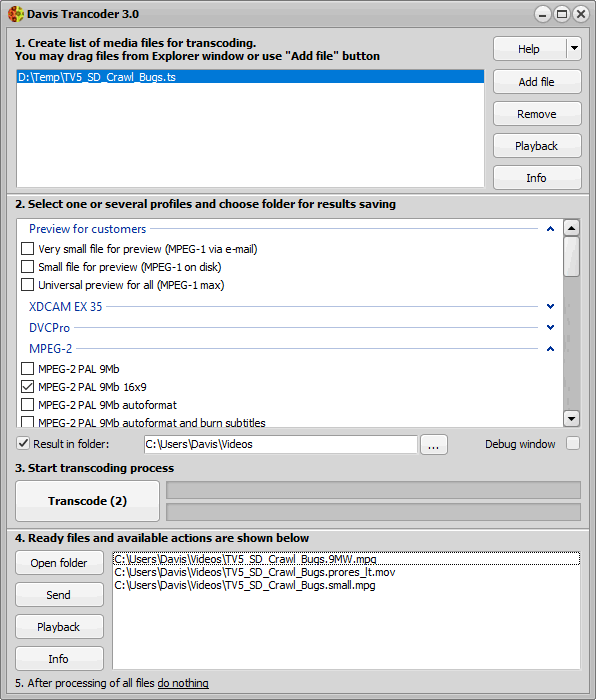Toggle the Result in folder checkbox

[23, 443]
